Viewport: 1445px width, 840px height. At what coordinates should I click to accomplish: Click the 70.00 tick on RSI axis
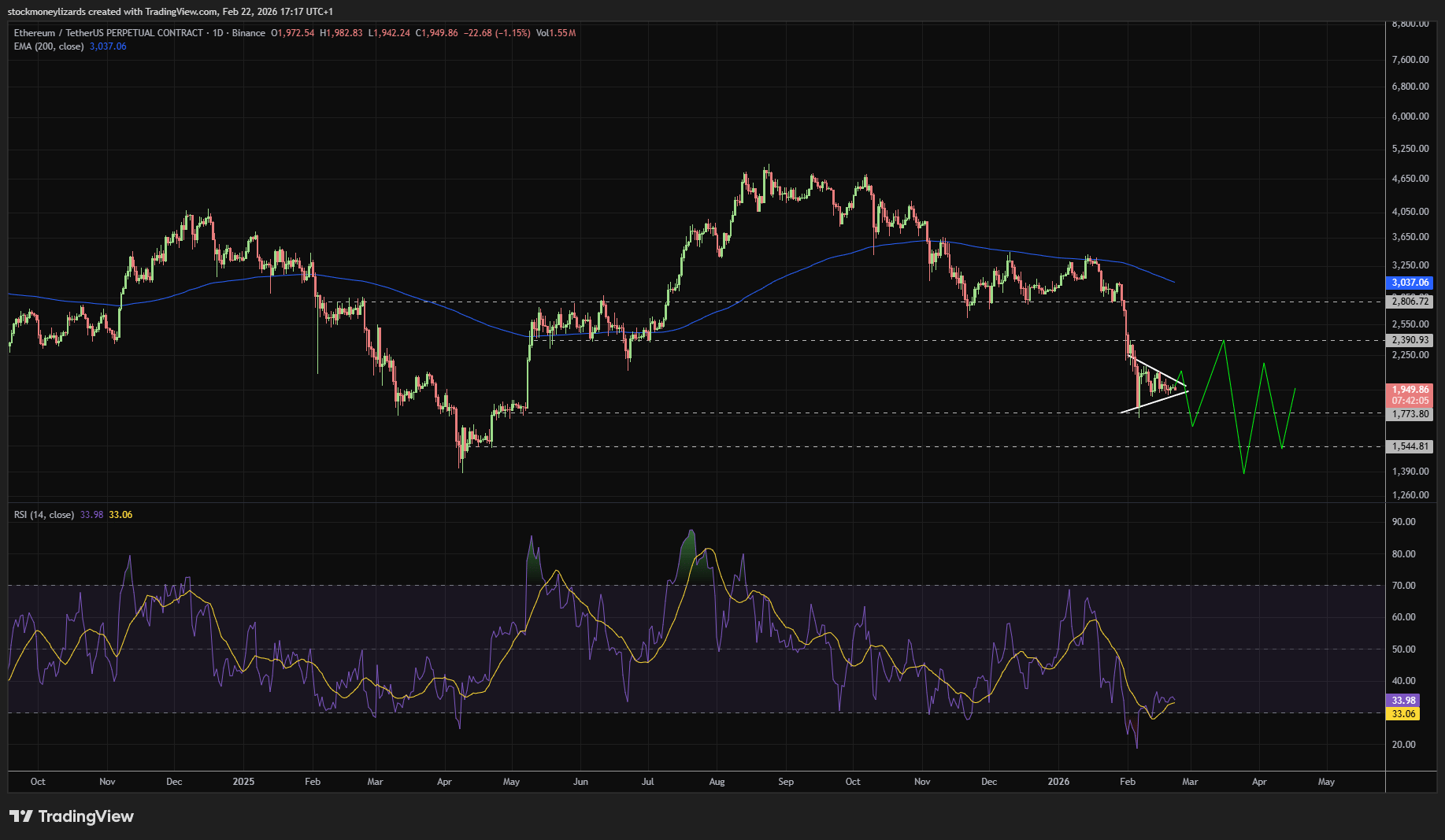pyautogui.click(x=1403, y=586)
